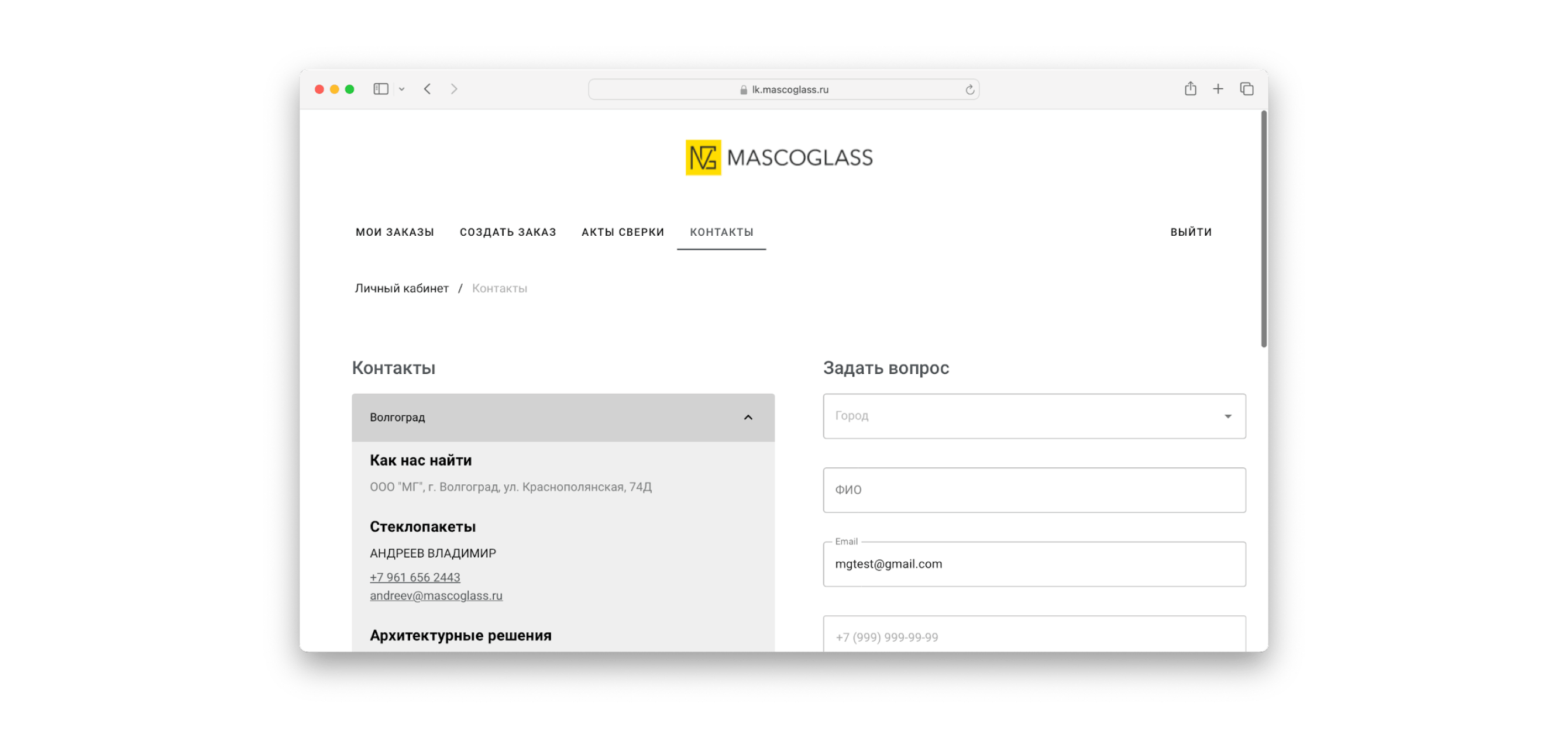The width and height of the screenshot is (1568, 737).
Task: Toggle the Safari sidebar icon
Action: (380, 89)
